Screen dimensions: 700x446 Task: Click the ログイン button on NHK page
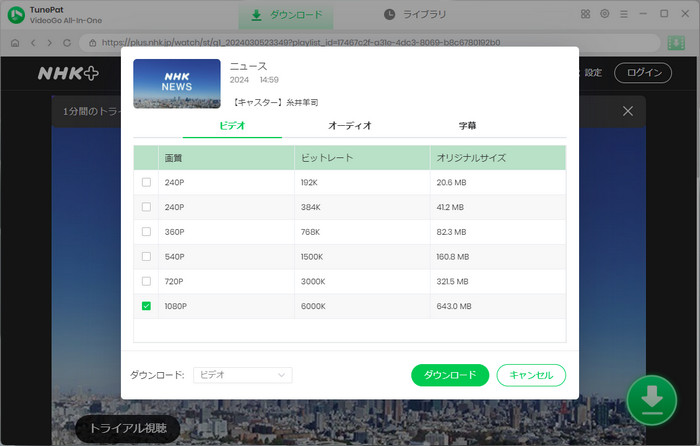coord(643,73)
